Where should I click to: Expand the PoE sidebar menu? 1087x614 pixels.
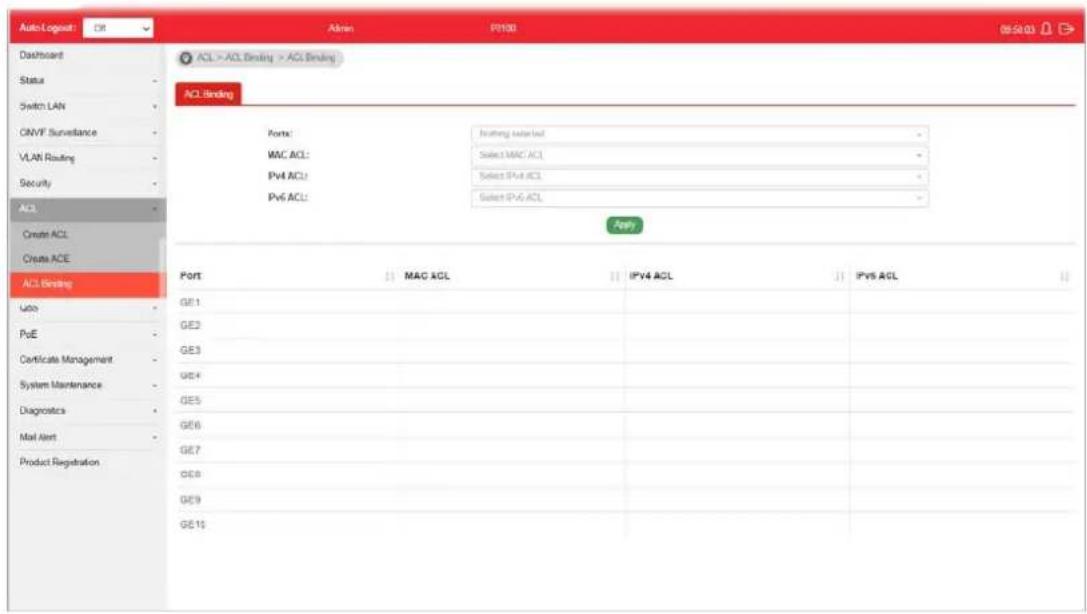pos(87,335)
